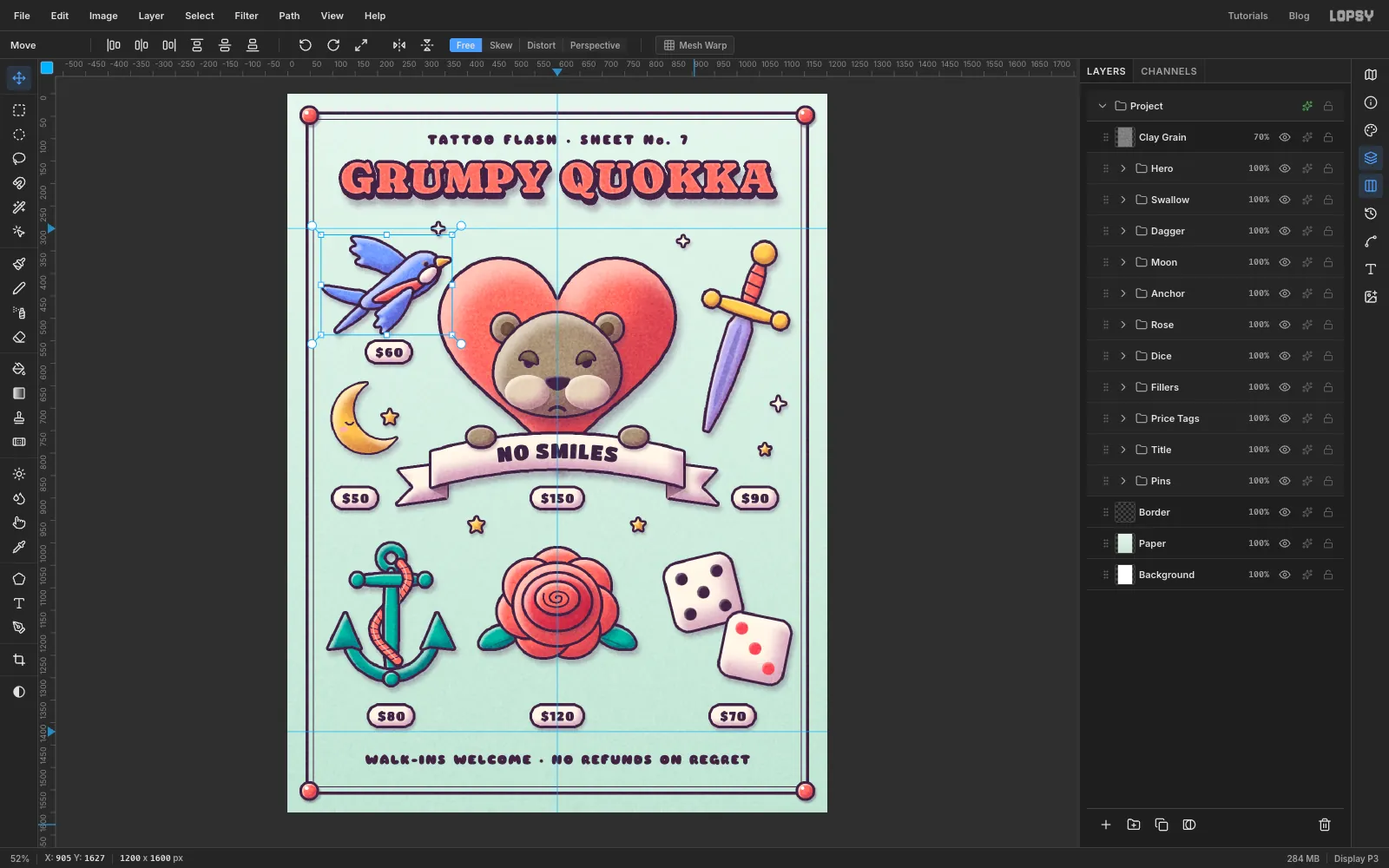
Task: Expand the Rose layer group
Action: [x=1123, y=325]
